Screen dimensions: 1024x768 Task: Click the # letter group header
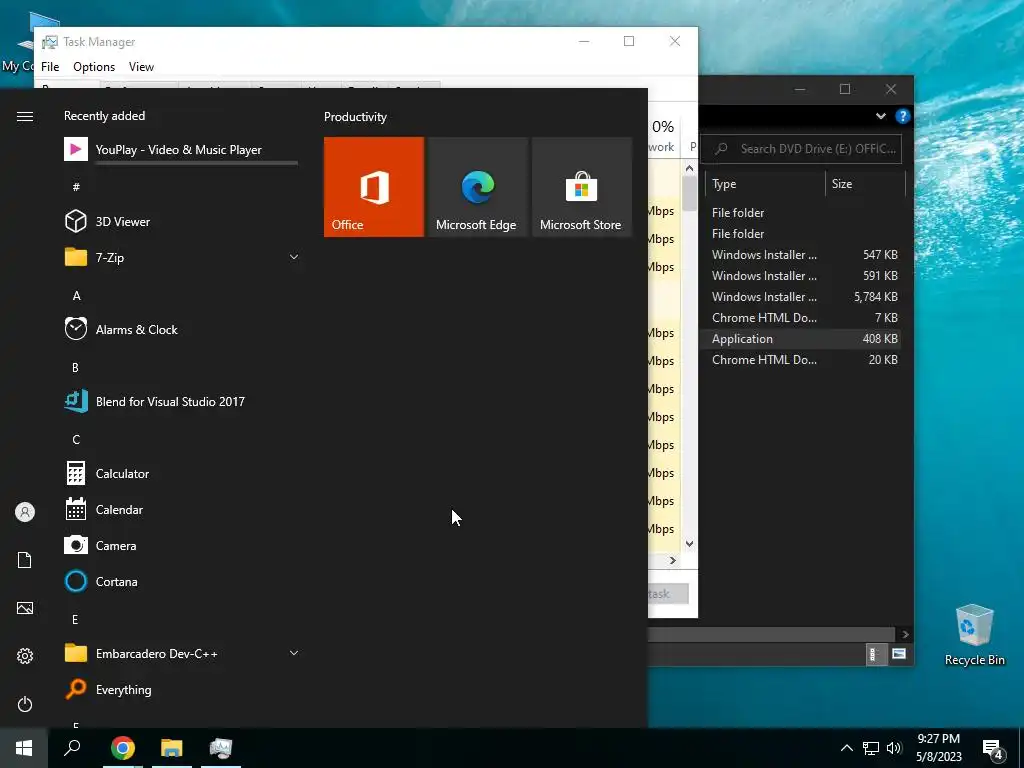tap(76, 187)
